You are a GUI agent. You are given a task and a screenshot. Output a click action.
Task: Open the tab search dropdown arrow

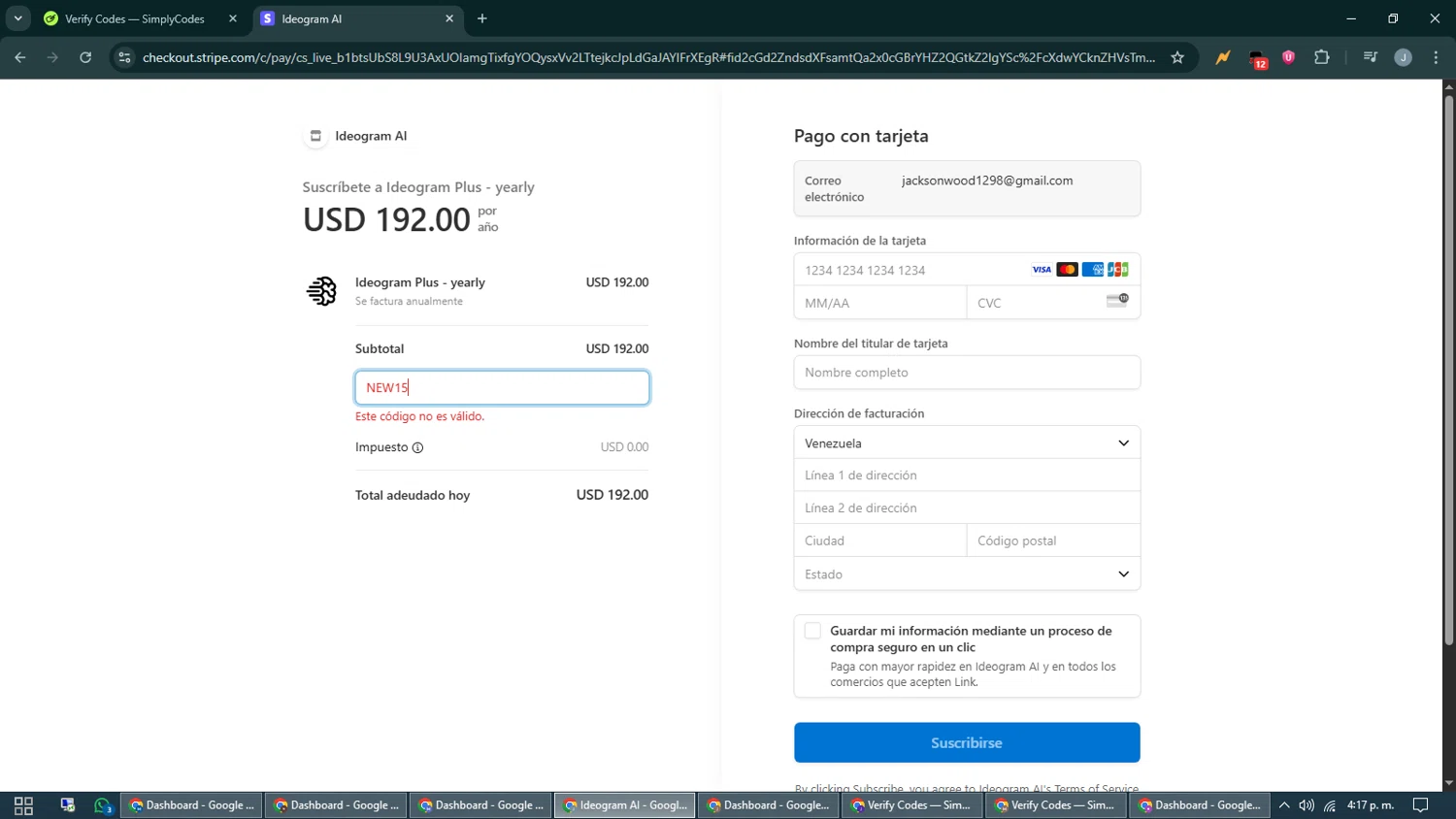[x=17, y=18]
